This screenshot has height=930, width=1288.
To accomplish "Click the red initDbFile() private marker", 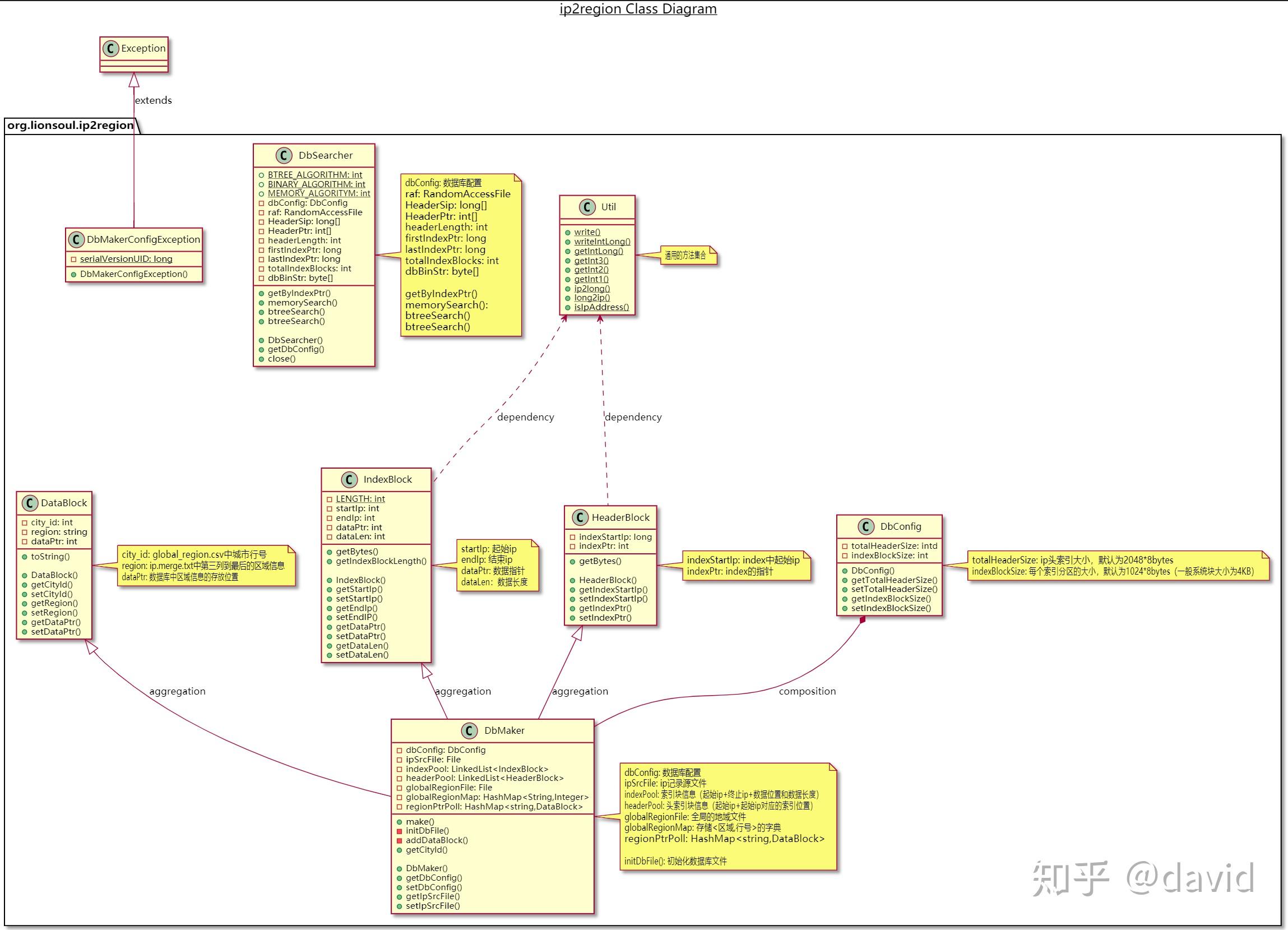I will tap(399, 831).
